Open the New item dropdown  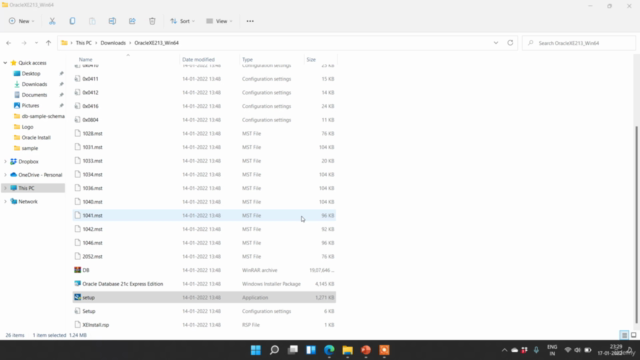pos(21,21)
